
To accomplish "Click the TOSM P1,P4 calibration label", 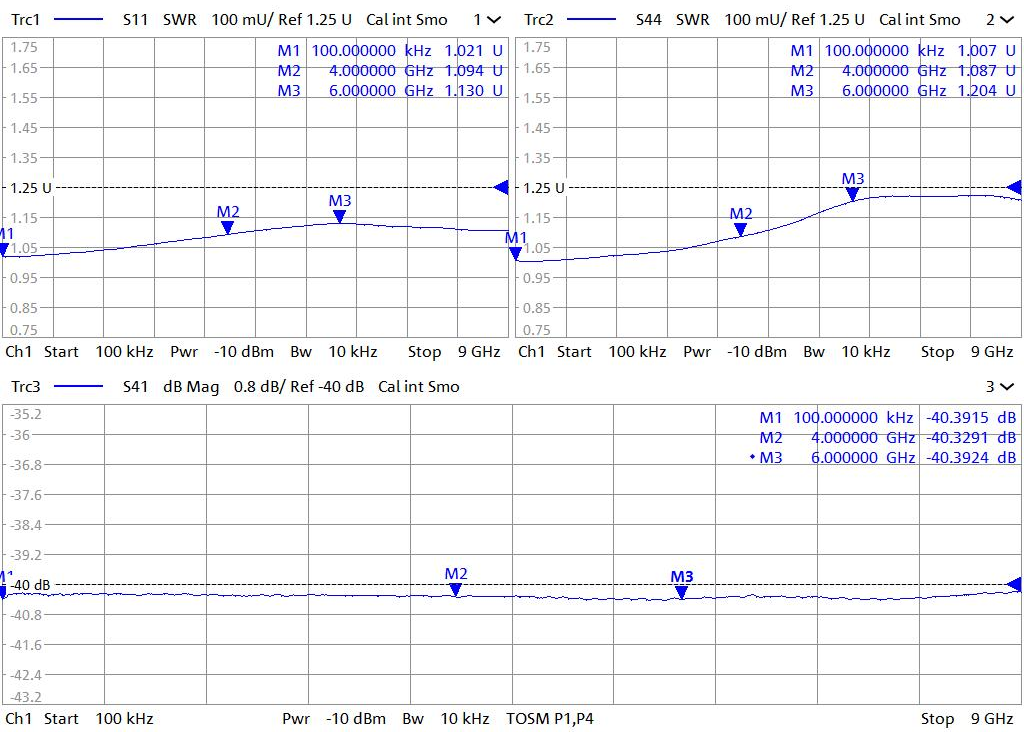I will tap(550, 718).
